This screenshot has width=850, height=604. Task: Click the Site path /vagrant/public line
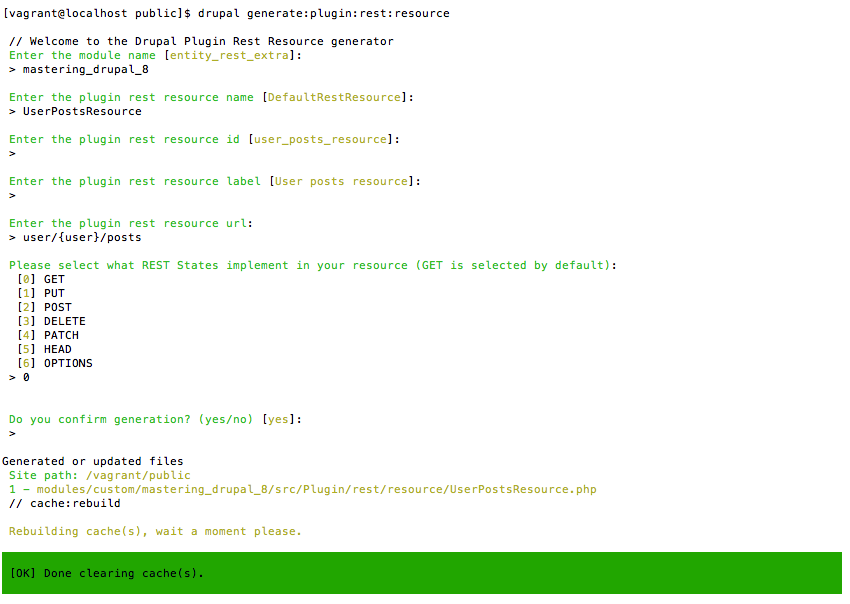(100, 475)
